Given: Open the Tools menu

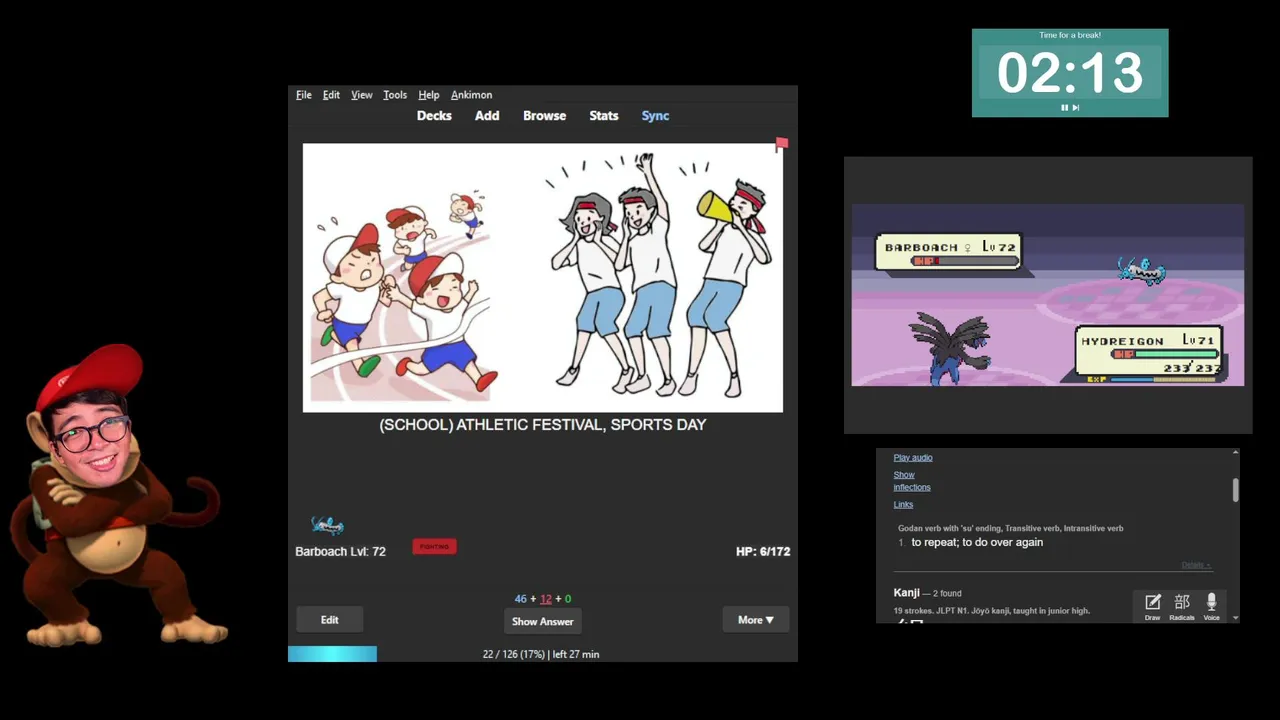Looking at the screenshot, I should (395, 95).
